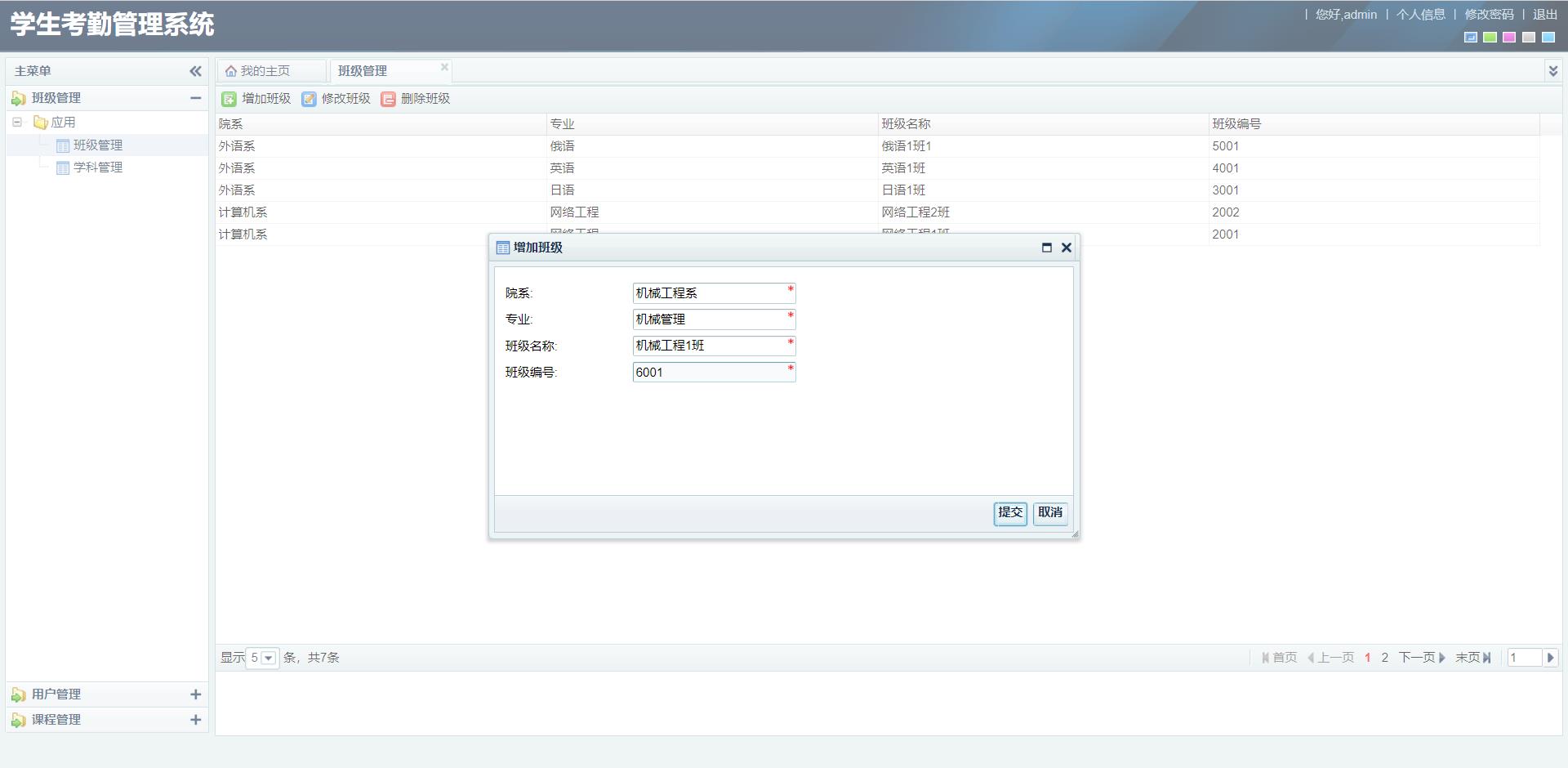This screenshot has height=768, width=1568.
Task: Submit the form with 提交 button
Action: 1010,513
